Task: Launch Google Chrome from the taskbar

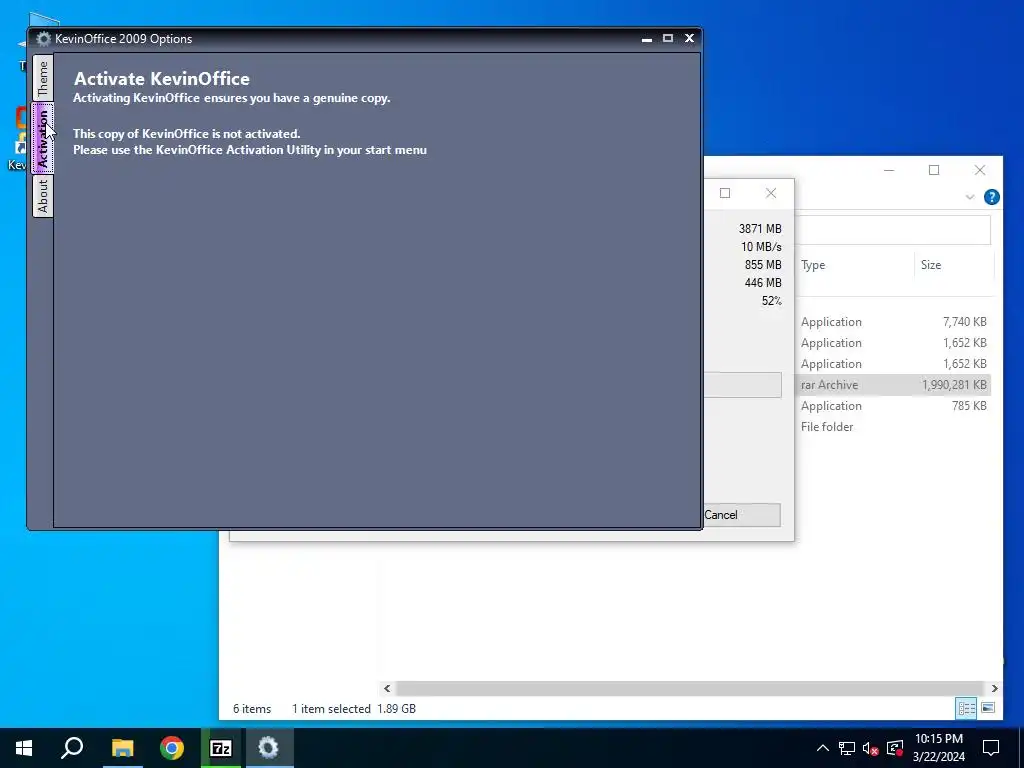Action: [172, 748]
